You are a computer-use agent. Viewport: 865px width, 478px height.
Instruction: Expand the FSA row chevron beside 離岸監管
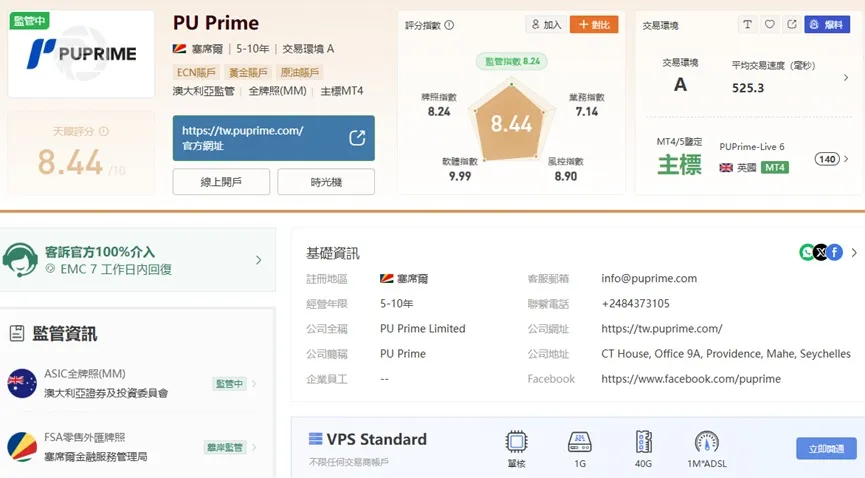254,447
